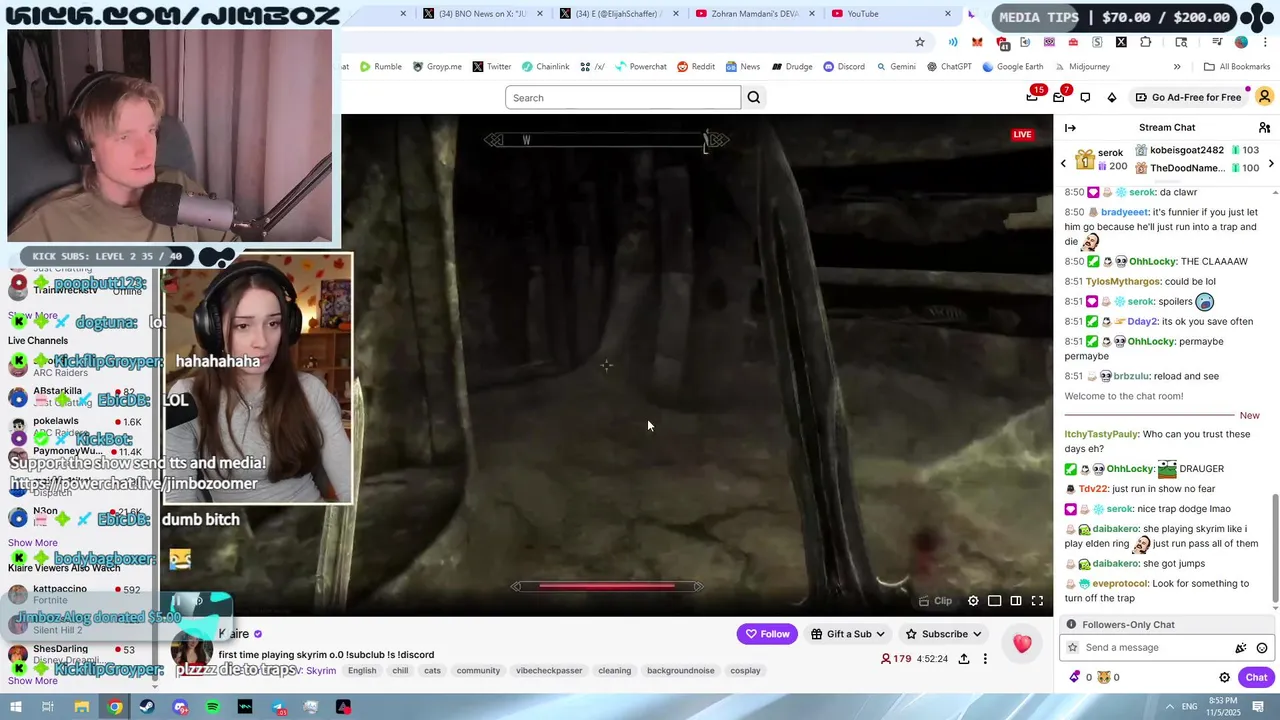The image size is (1280, 720).
Task: Toggle mini player mode icon
Action: click(x=995, y=601)
